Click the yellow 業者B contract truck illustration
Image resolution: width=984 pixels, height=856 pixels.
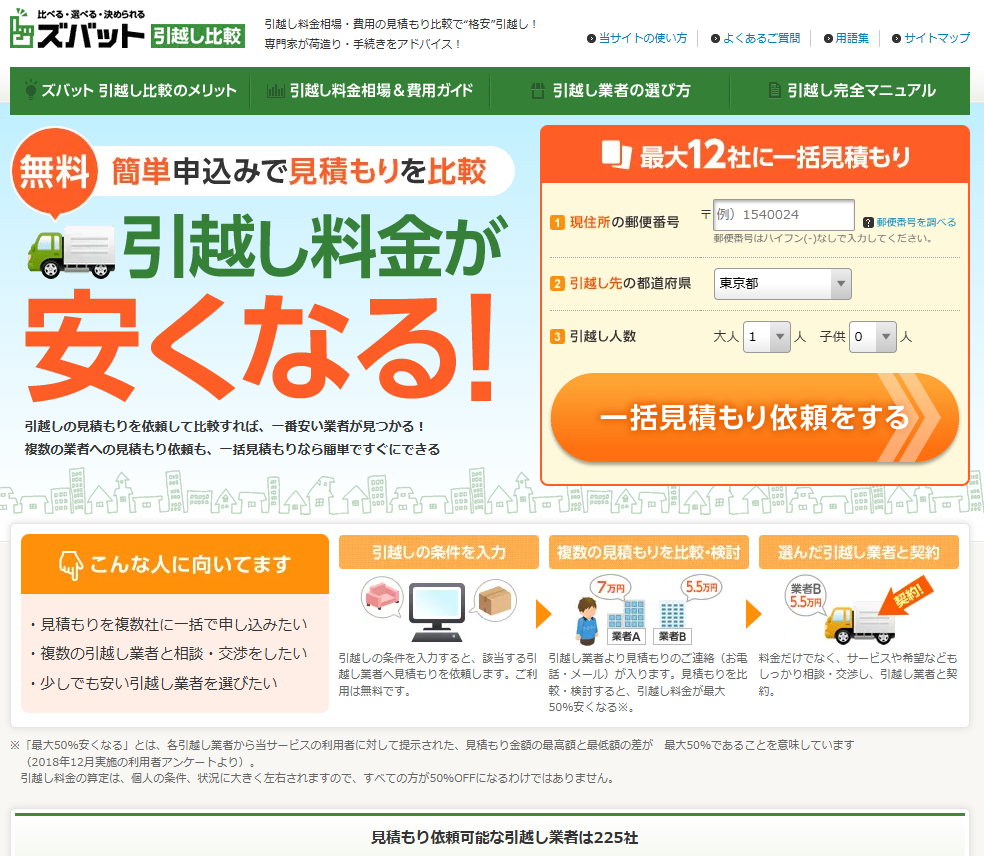tap(857, 611)
